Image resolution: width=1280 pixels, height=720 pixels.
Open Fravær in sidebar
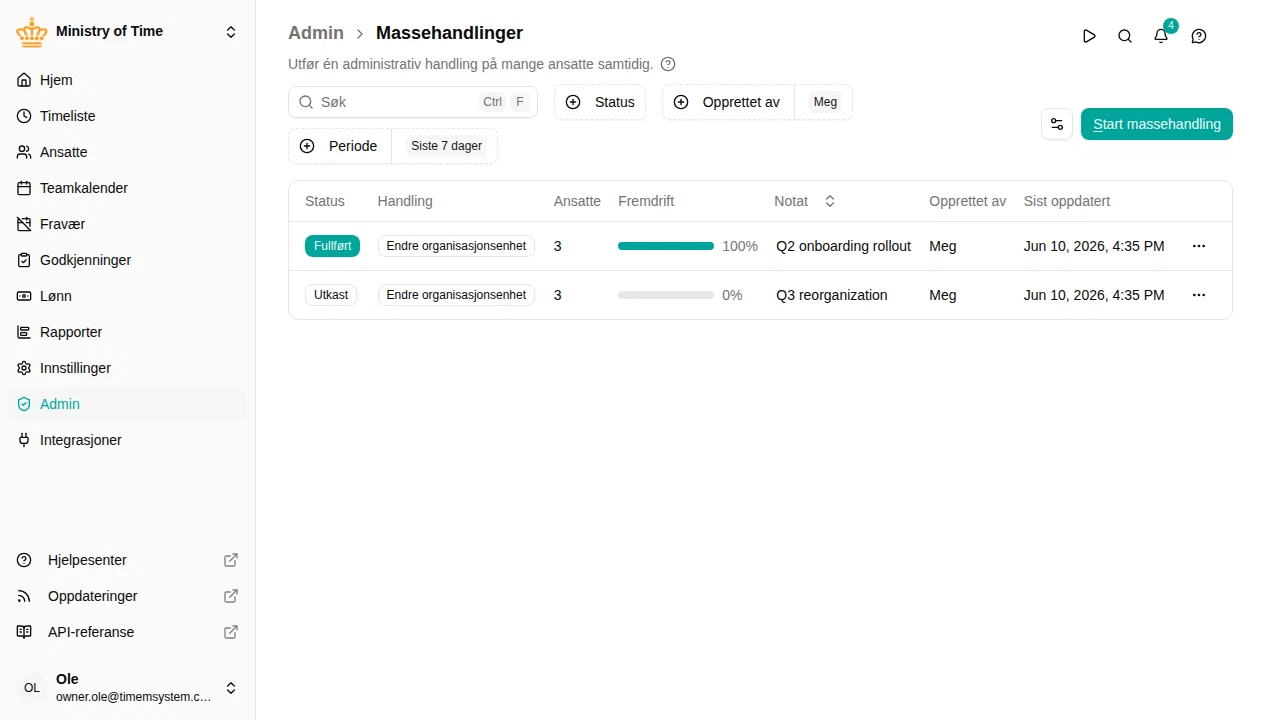click(x=127, y=224)
